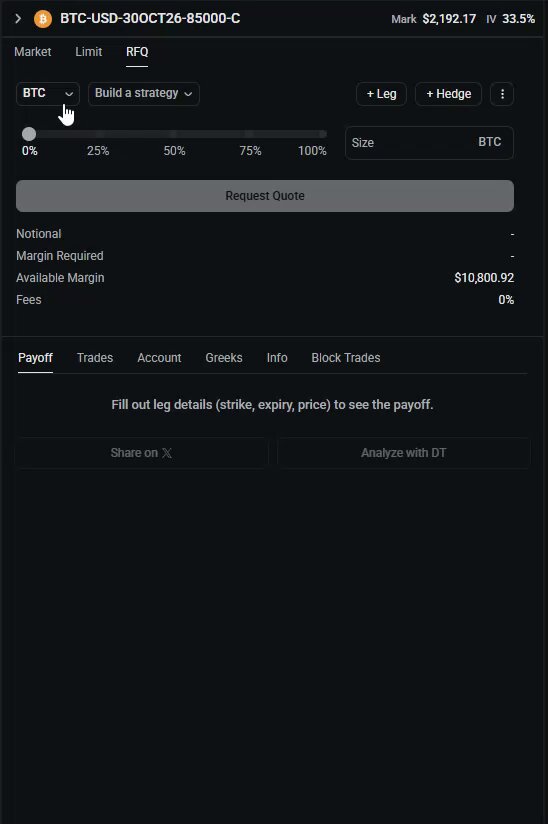Viewport: 548px width, 824px height.
Task: Click the Mark price $2,192.17
Action: tap(449, 19)
